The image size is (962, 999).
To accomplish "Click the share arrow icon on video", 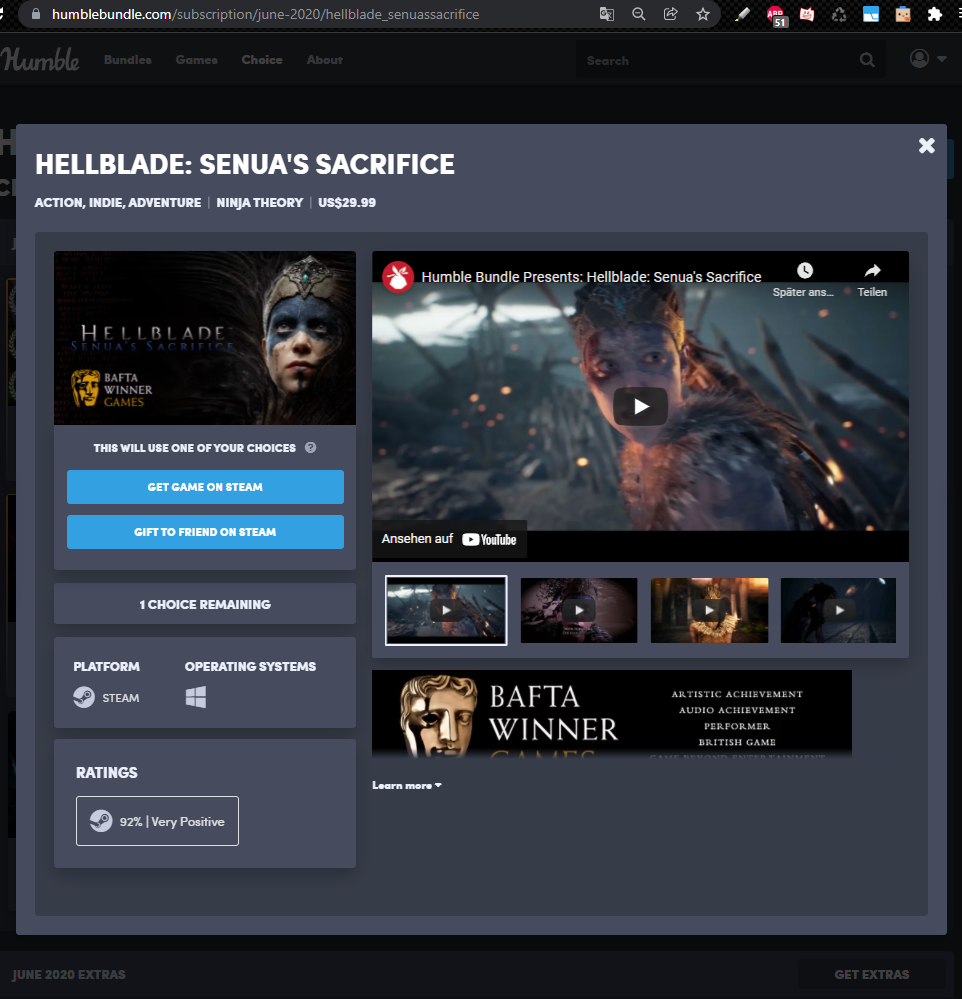I will pos(872,271).
